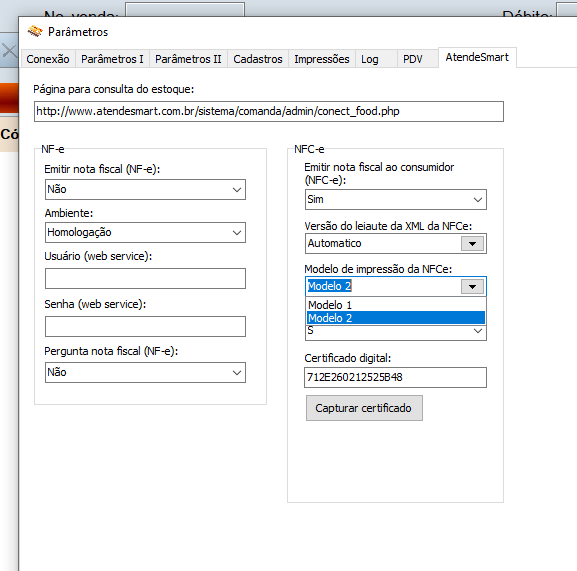Screen dimensions: 577x571
Task: Collapse the Modelo de impressão dropdown arrow
Action: pos(472,287)
